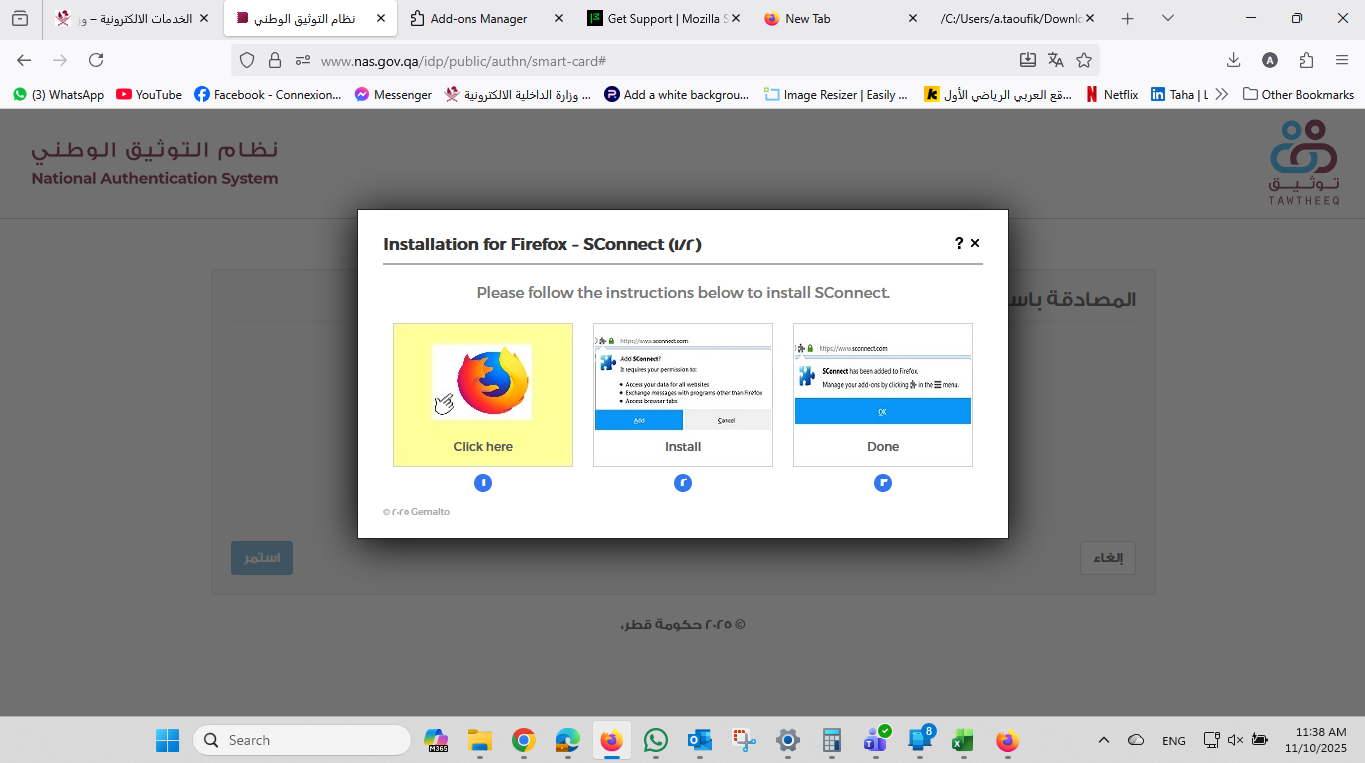1365x763 pixels.
Task: Open the Netflix bookmark
Action: point(1112,94)
